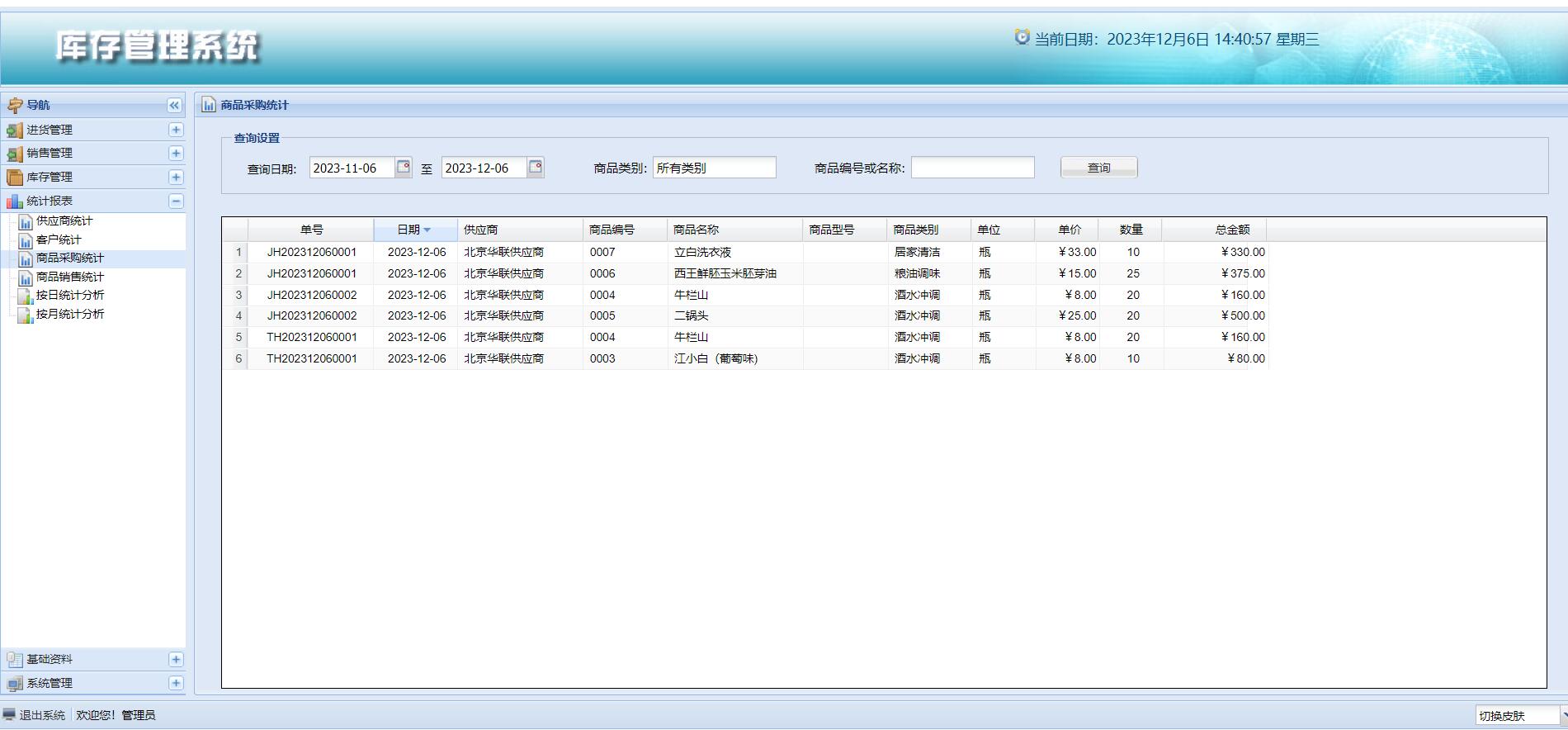Sort by the 总金额 column header
The width and height of the screenshot is (1568, 730).
pos(1216,230)
